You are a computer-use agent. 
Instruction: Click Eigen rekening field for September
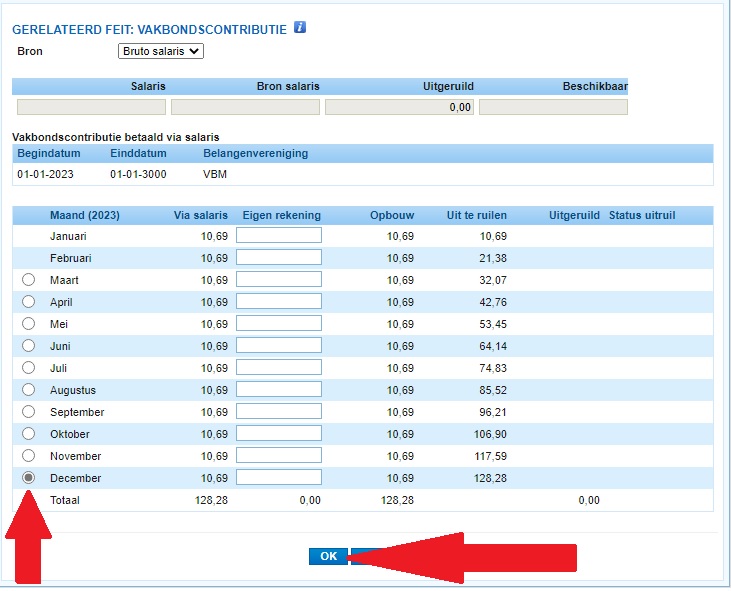tap(279, 411)
